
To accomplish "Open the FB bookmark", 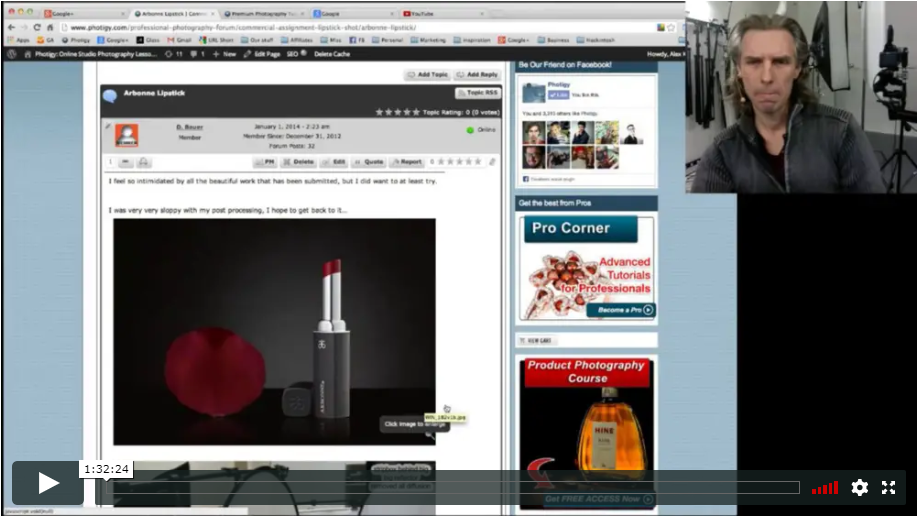I will tap(357, 40).
